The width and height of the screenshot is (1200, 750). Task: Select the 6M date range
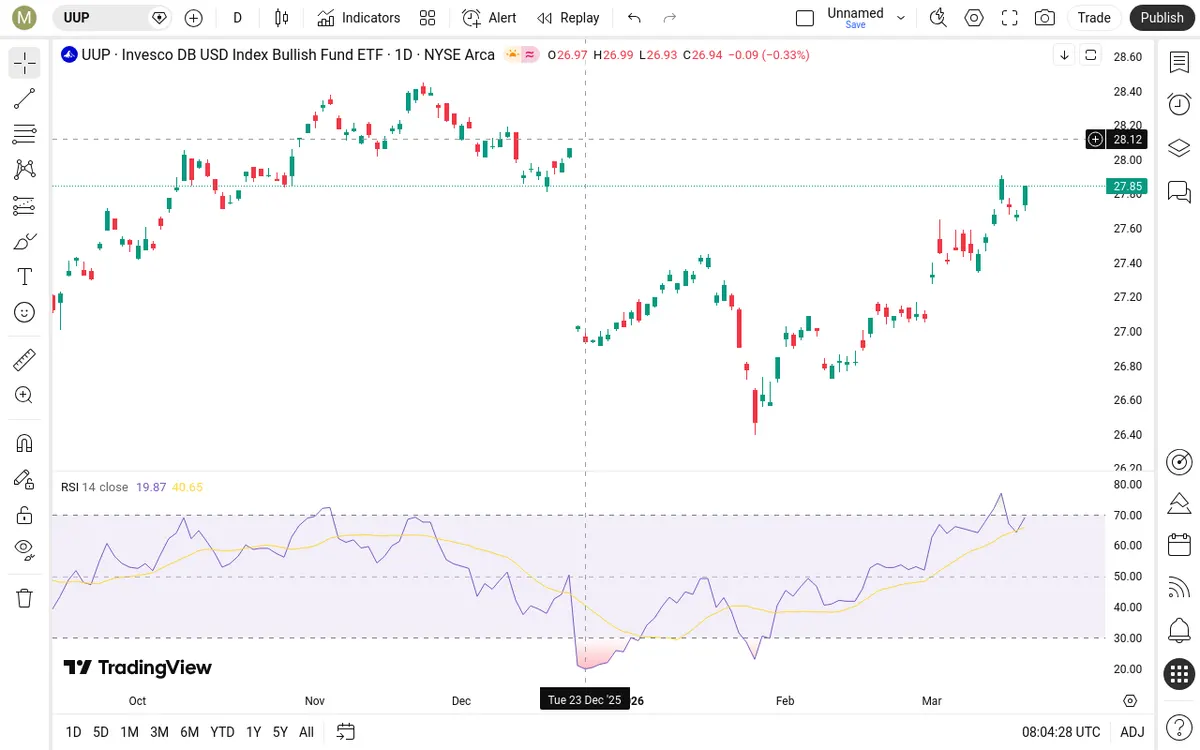189,732
